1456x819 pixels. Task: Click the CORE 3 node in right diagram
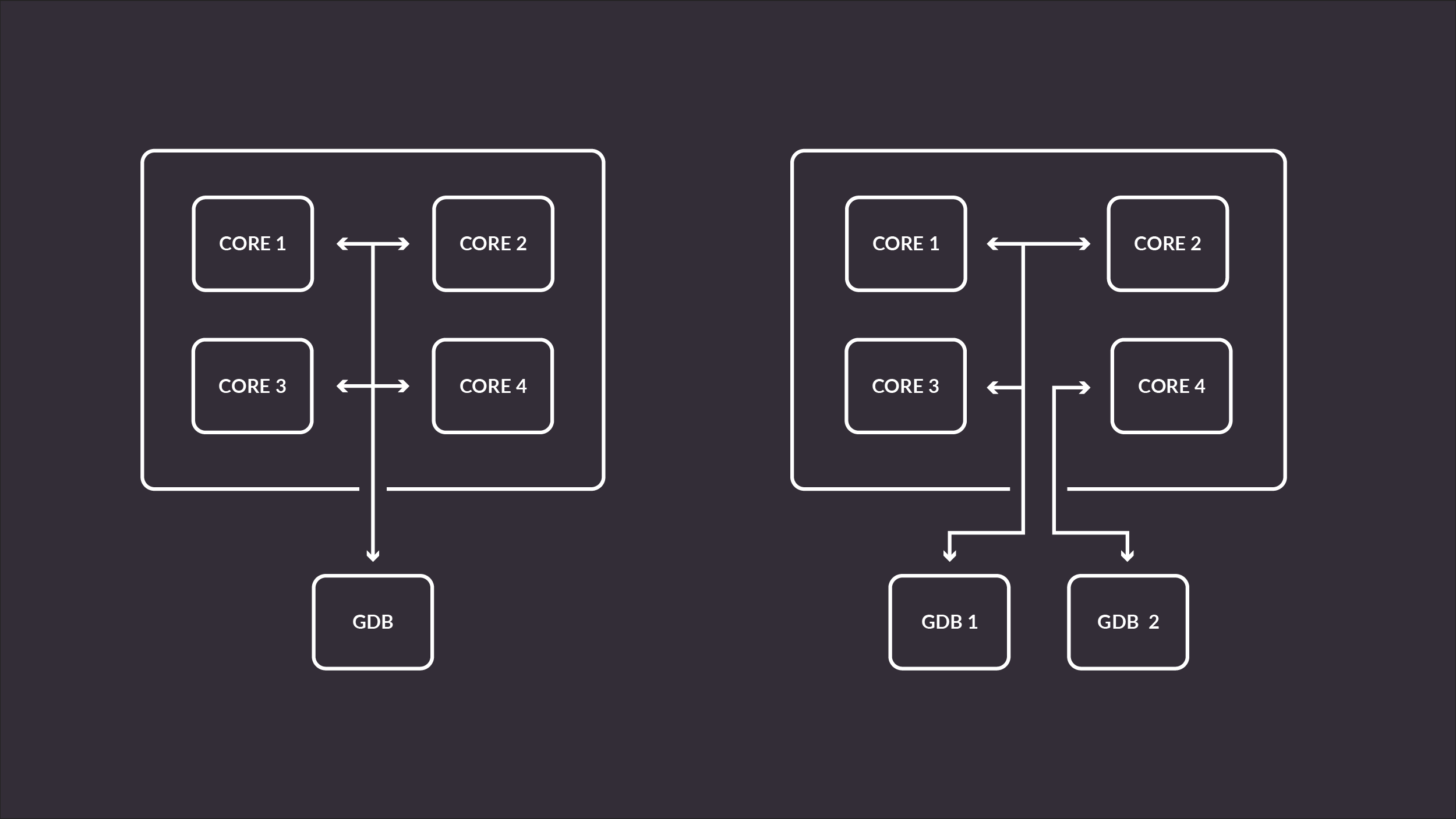coord(905,385)
